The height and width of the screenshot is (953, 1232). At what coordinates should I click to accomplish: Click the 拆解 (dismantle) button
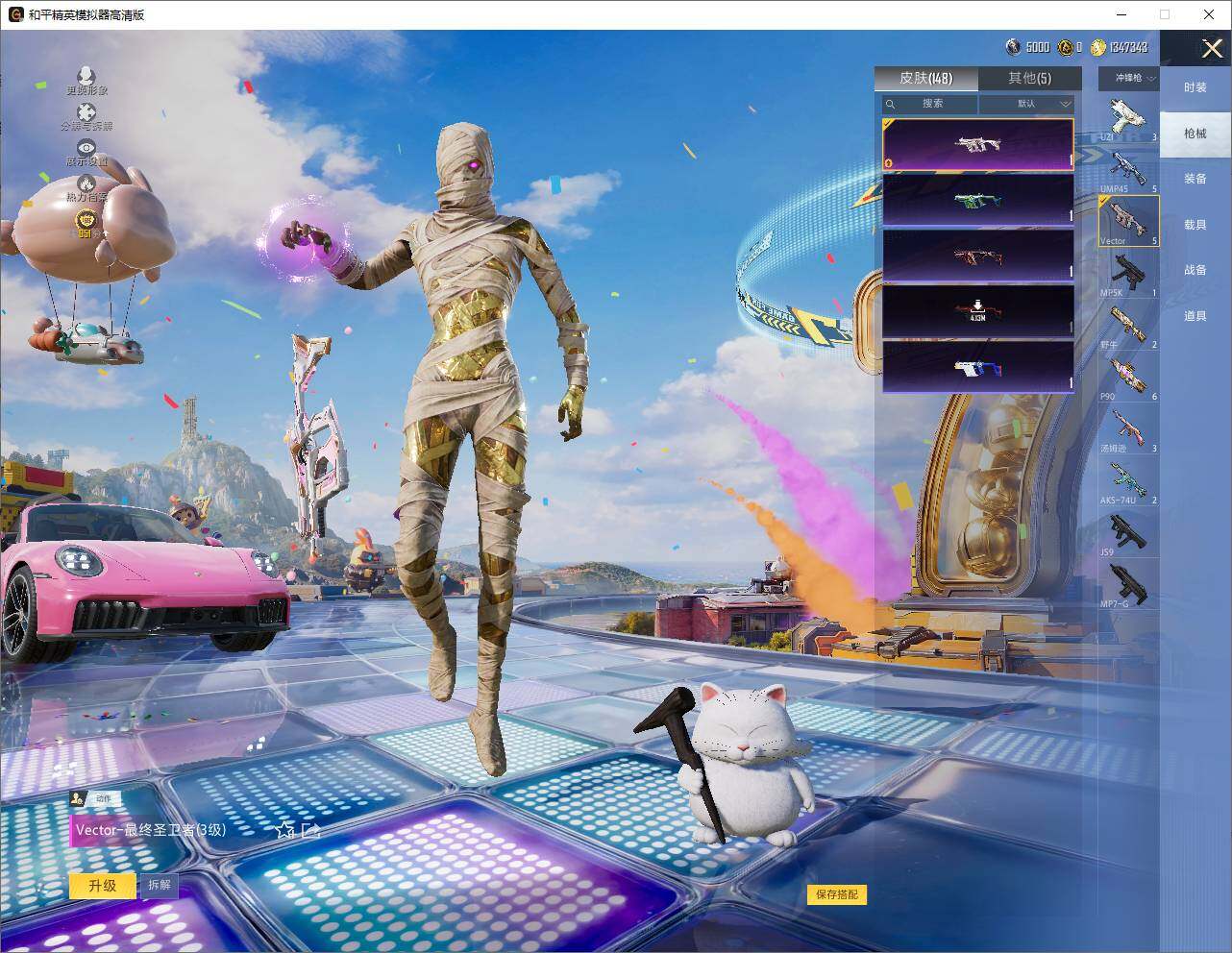point(159,885)
